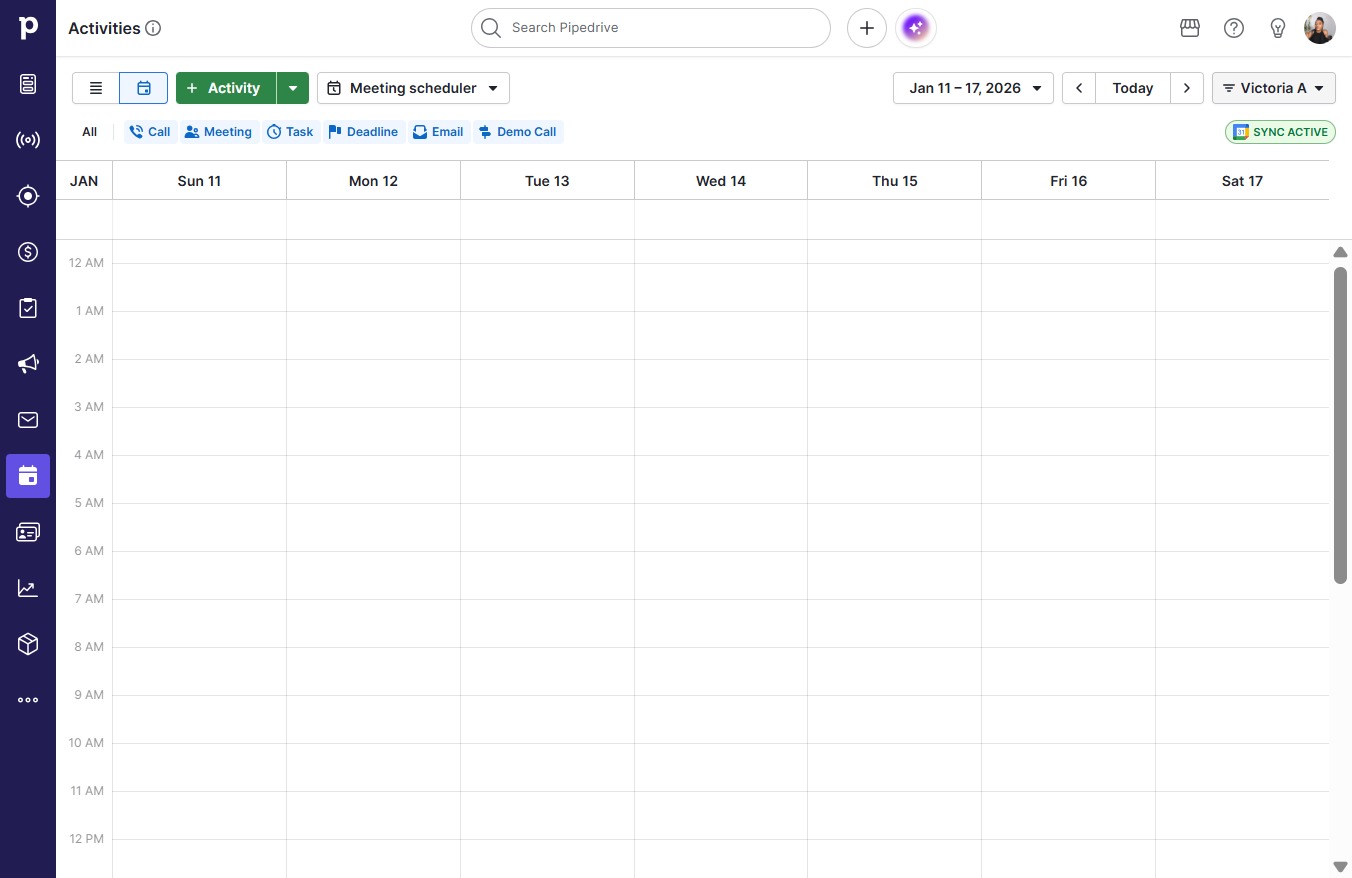Filter activities by Meeting
Viewport: 1352px width, 878px height.
(x=218, y=132)
